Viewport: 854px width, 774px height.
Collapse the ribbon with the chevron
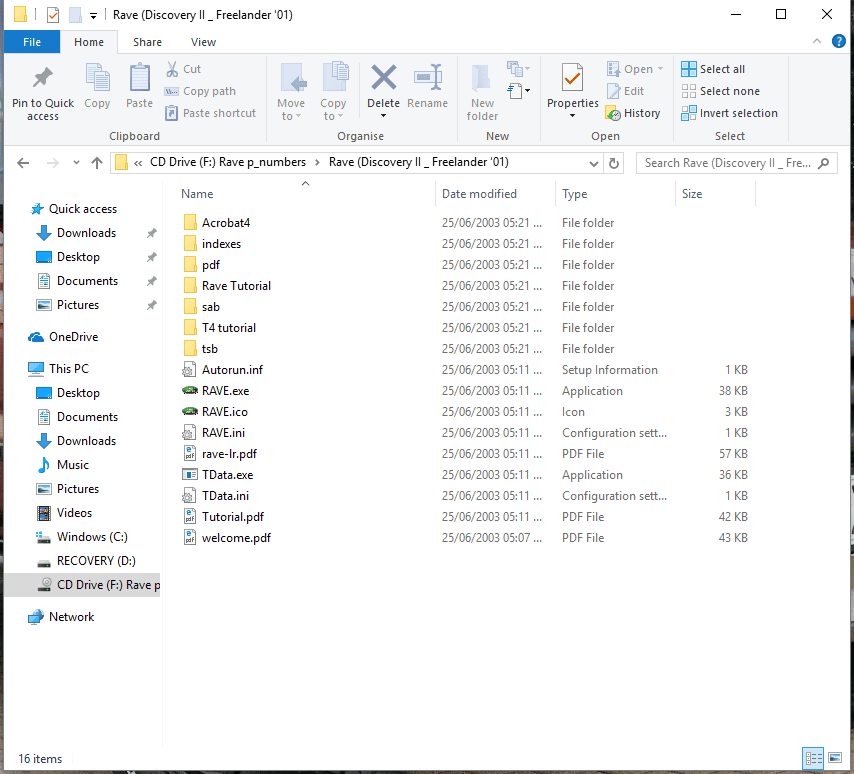[x=816, y=41]
